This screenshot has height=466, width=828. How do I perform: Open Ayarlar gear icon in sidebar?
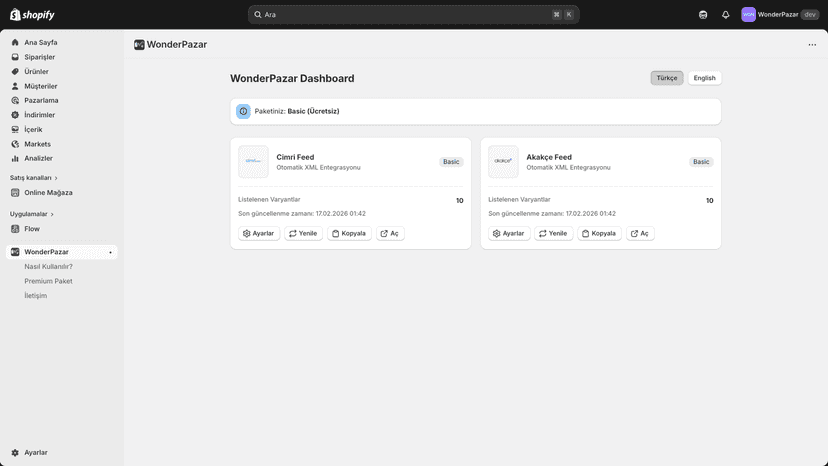pos(15,453)
